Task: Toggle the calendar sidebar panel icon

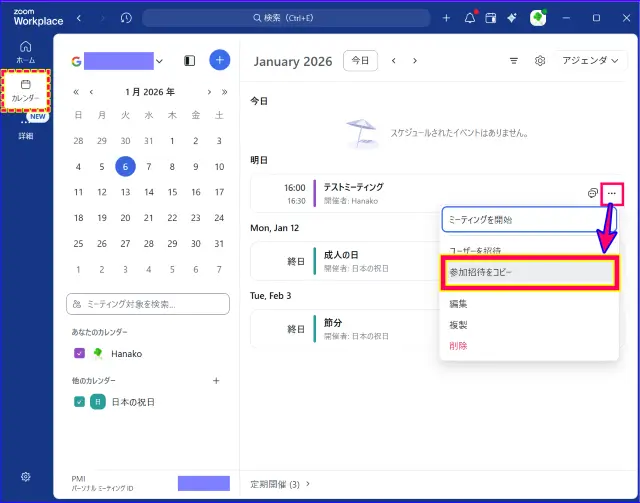Action: (x=190, y=61)
